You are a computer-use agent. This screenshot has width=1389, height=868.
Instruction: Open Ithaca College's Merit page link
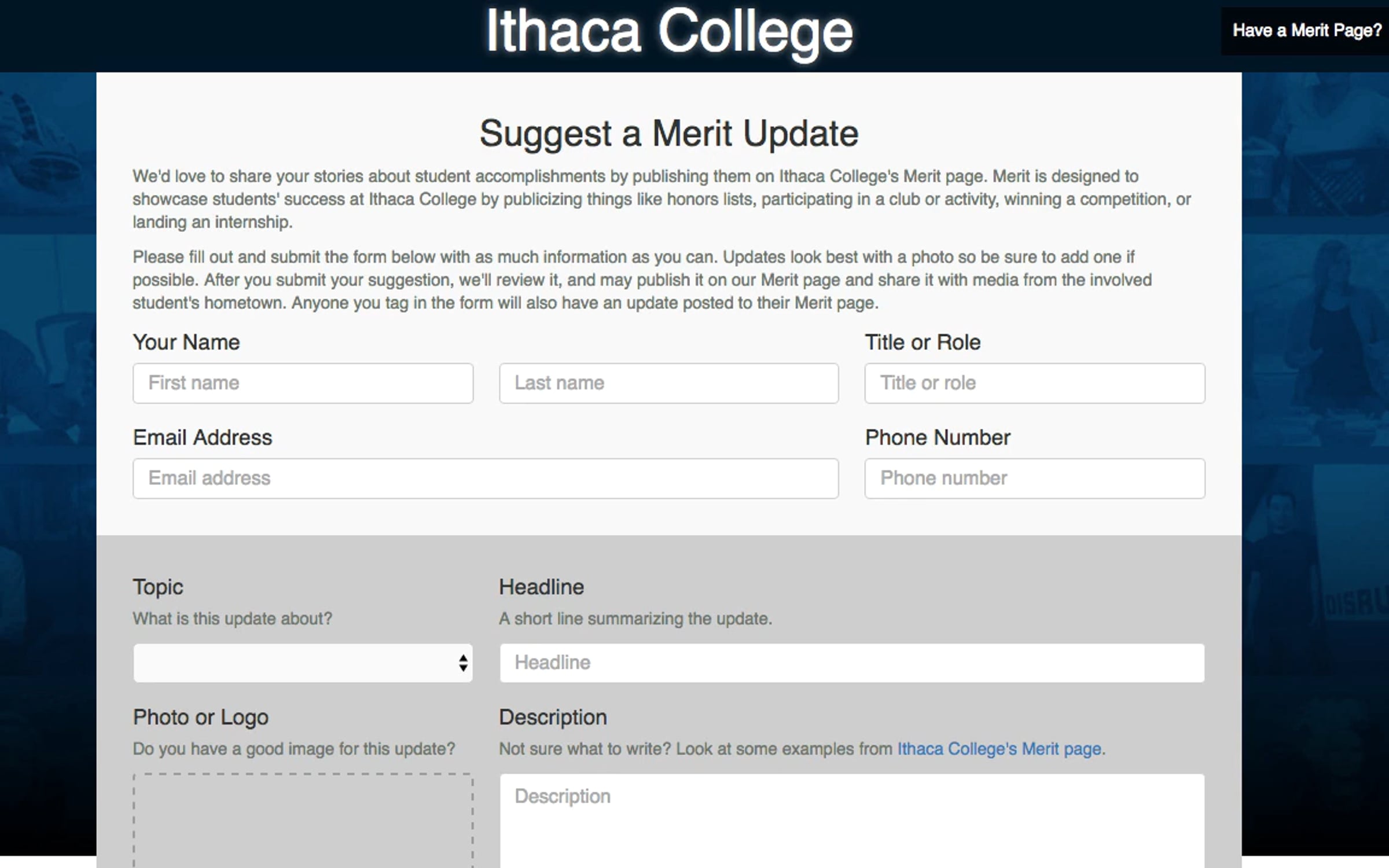1000,749
